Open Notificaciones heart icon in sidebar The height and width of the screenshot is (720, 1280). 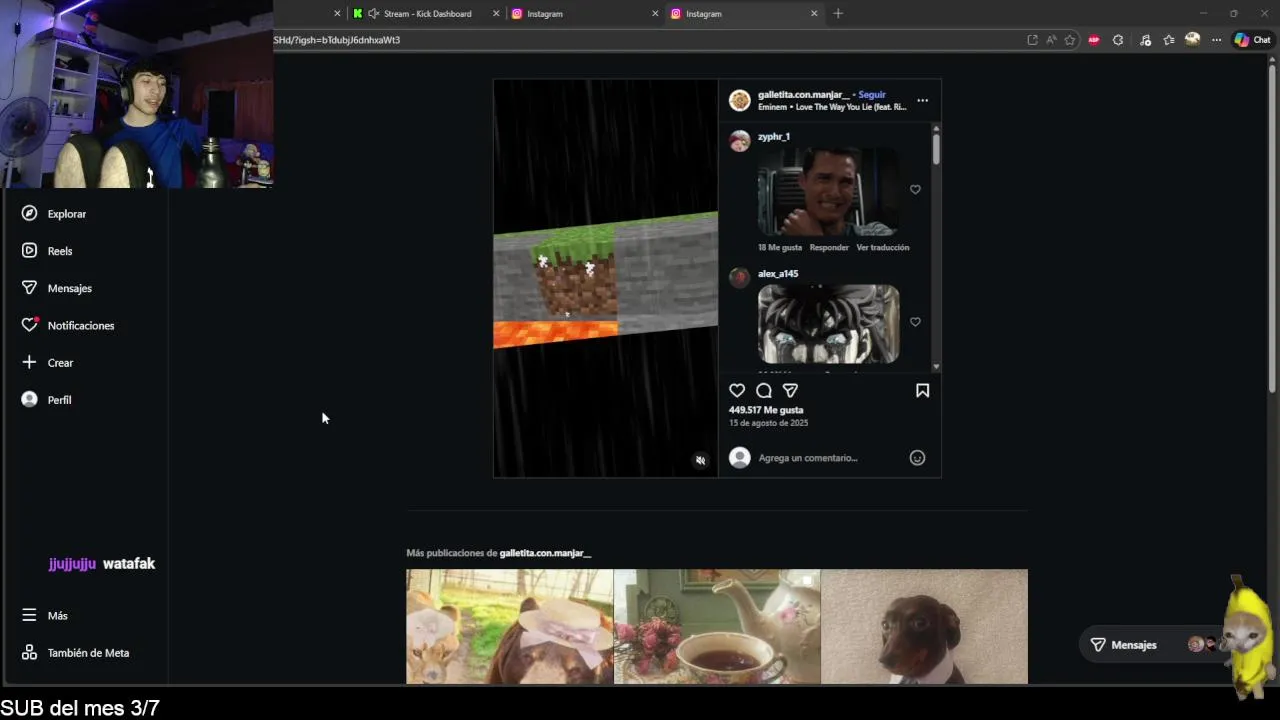30,325
